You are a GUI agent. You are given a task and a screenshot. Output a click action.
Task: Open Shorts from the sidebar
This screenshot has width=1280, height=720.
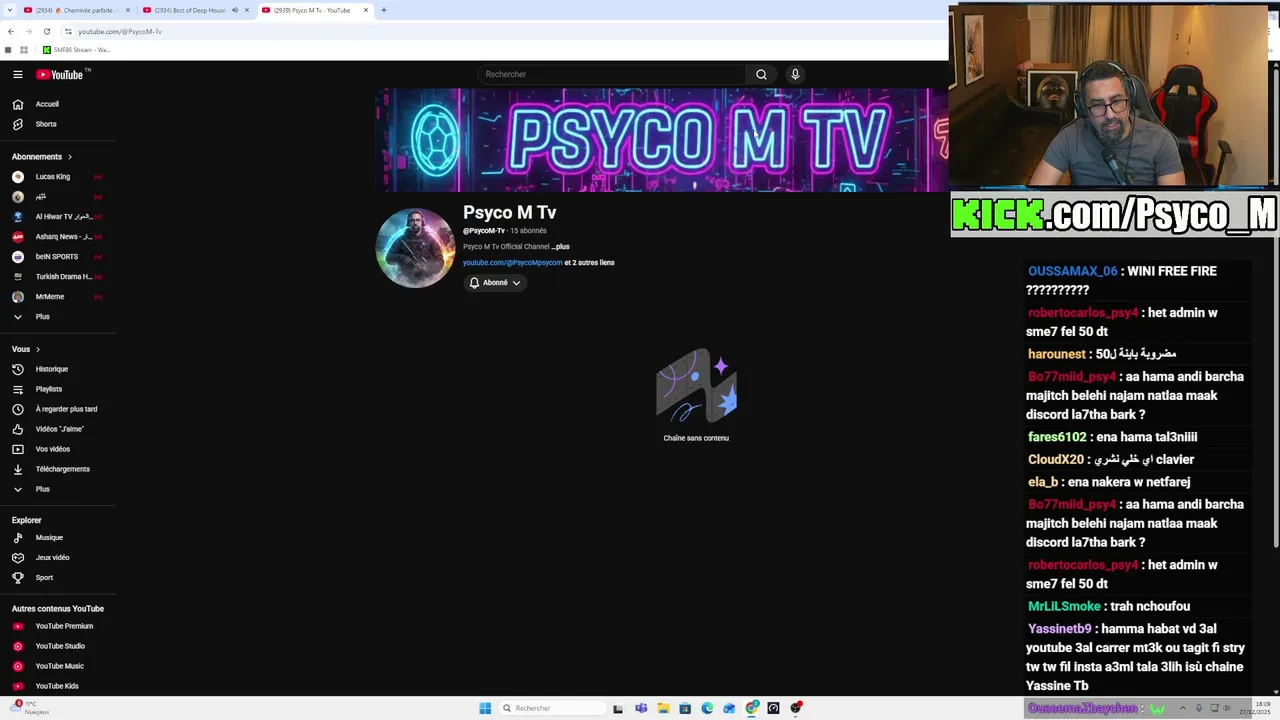46,124
